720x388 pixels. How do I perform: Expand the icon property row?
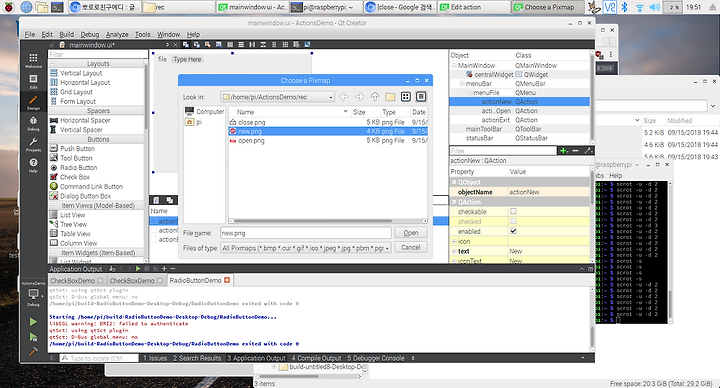[454, 242]
